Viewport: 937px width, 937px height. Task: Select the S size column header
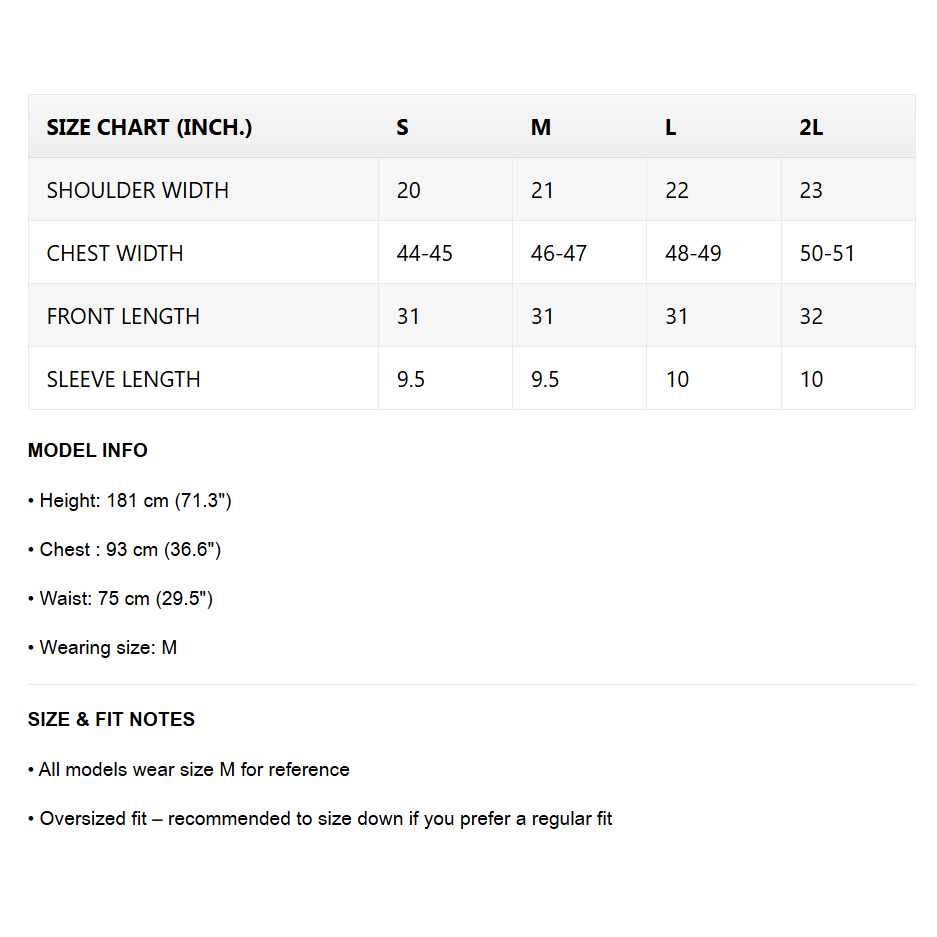[x=402, y=127]
